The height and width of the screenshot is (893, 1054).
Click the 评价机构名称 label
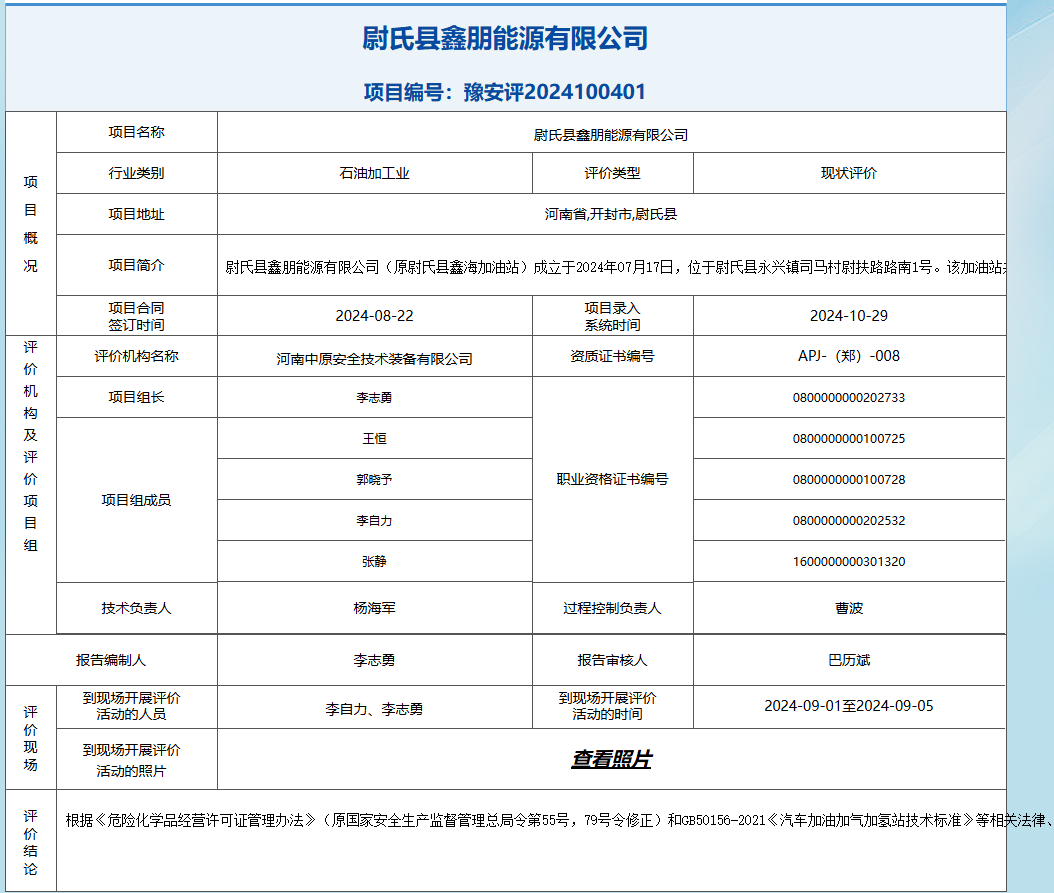(x=136, y=356)
